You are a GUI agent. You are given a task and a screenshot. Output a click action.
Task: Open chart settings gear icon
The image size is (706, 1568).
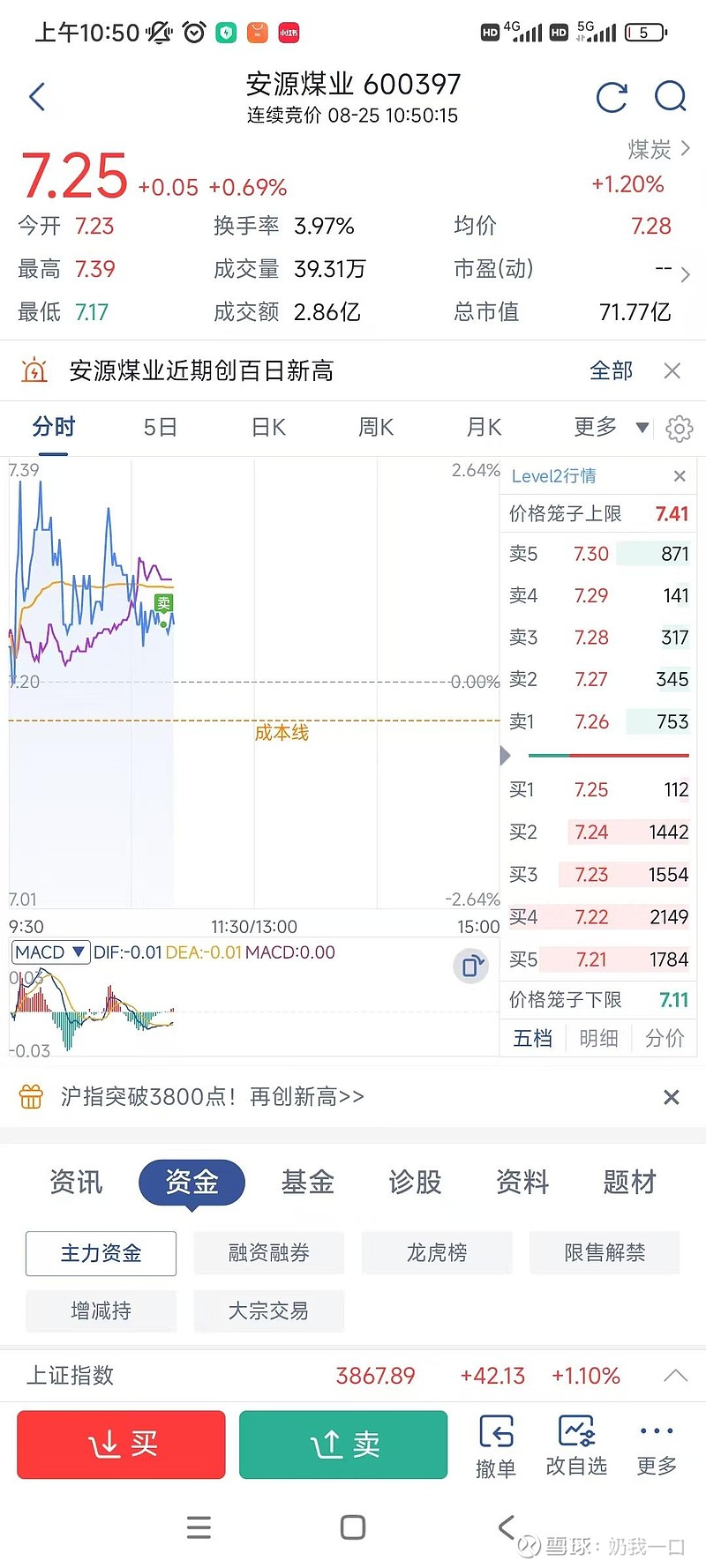pos(679,429)
